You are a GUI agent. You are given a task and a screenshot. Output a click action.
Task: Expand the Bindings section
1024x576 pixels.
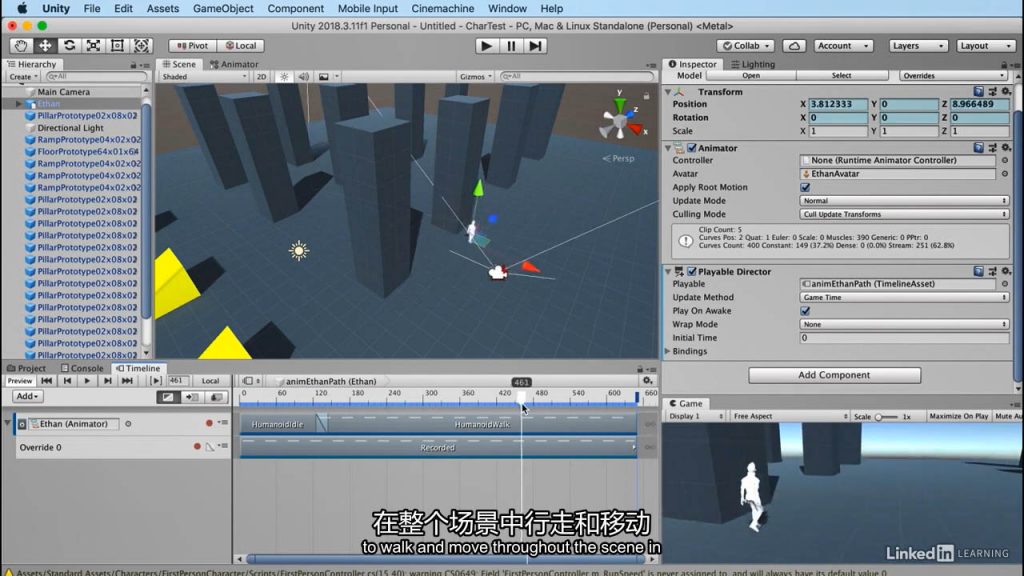[x=667, y=351]
